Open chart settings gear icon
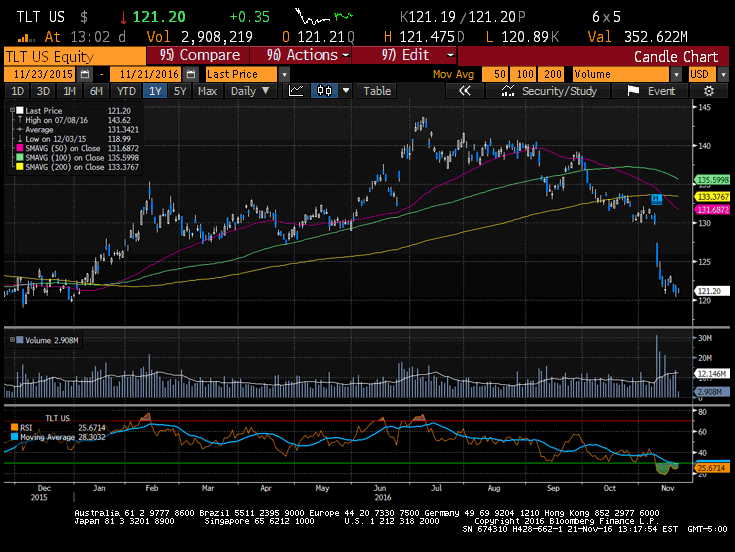The height and width of the screenshot is (552, 735). point(709,90)
